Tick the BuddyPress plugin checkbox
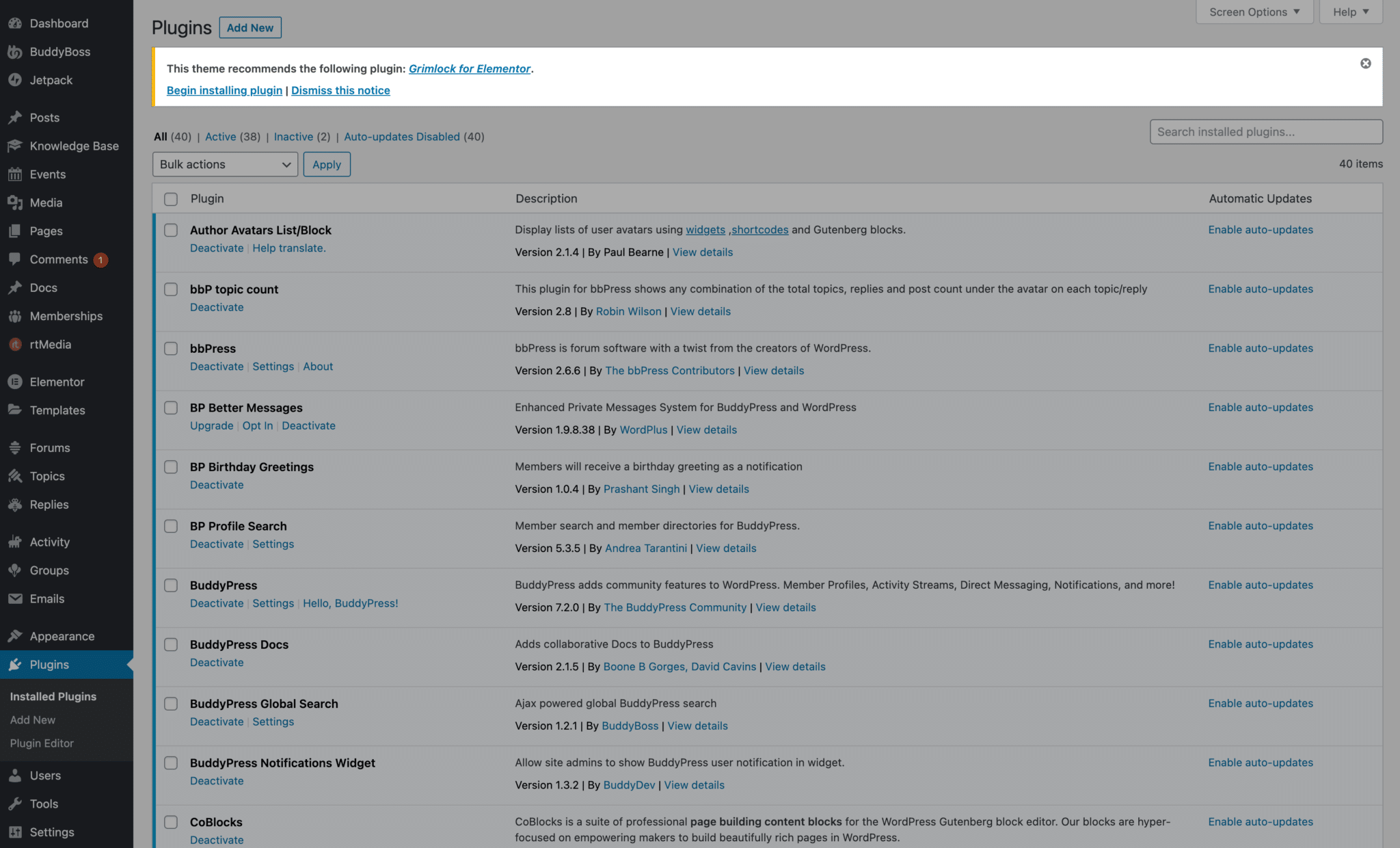1400x848 pixels. (x=171, y=585)
